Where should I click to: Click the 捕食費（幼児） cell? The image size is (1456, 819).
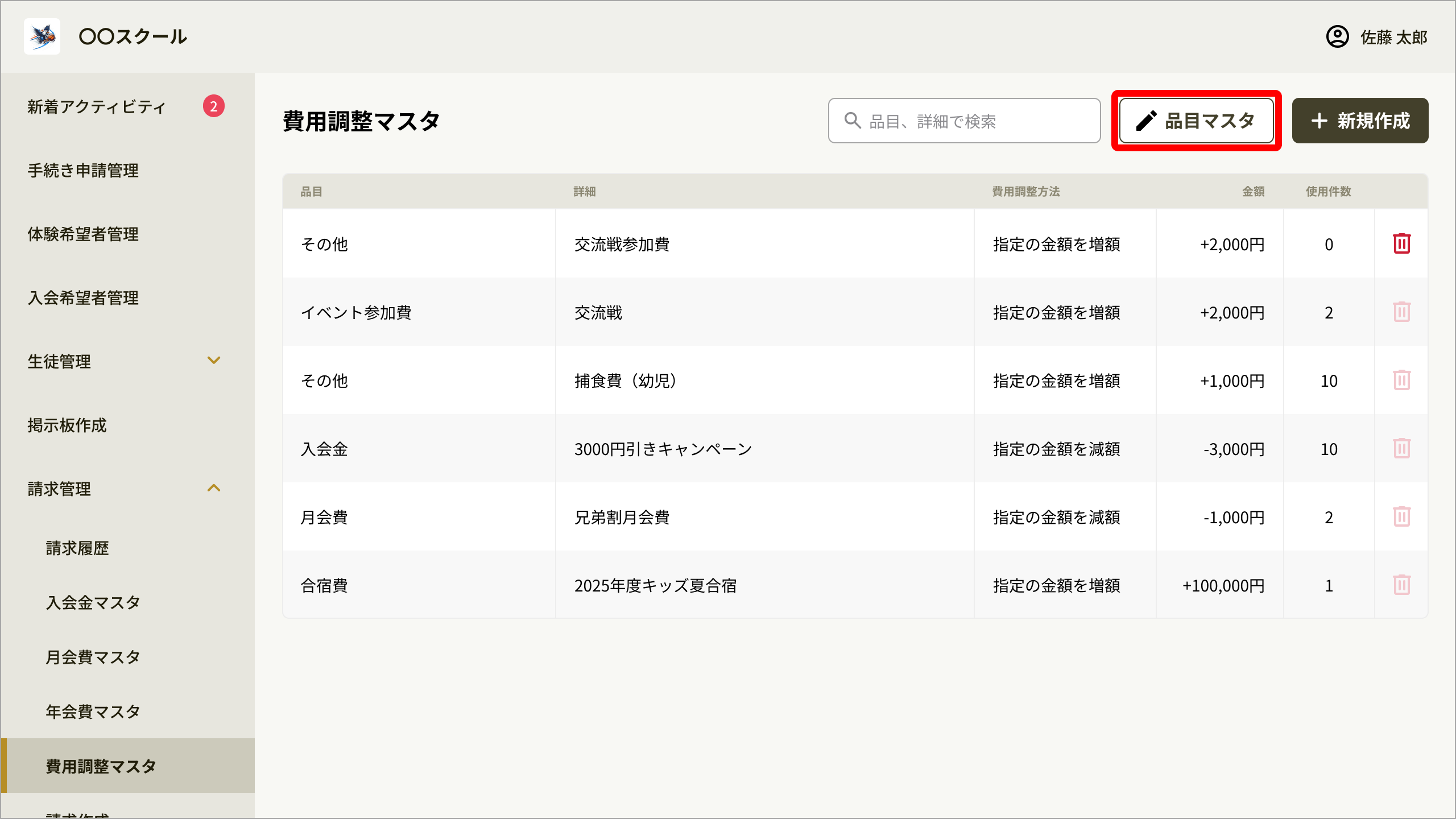764,380
